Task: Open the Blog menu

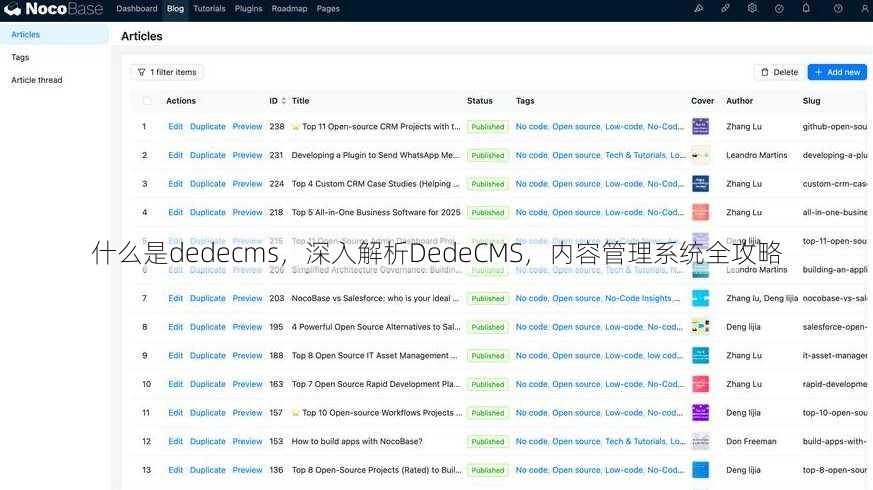Action: click(175, 8)
